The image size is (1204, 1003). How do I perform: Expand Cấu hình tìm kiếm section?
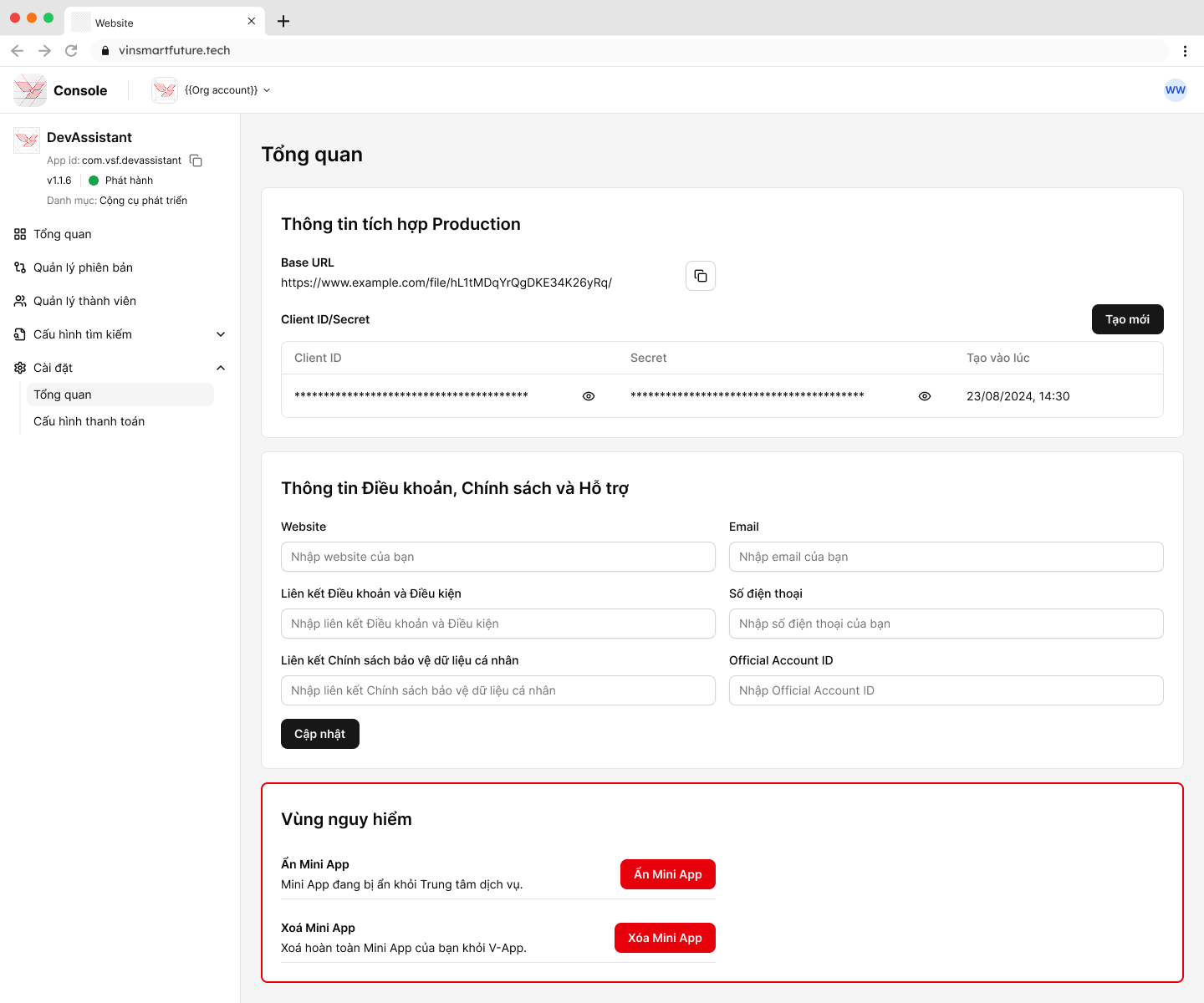[221, 334]
